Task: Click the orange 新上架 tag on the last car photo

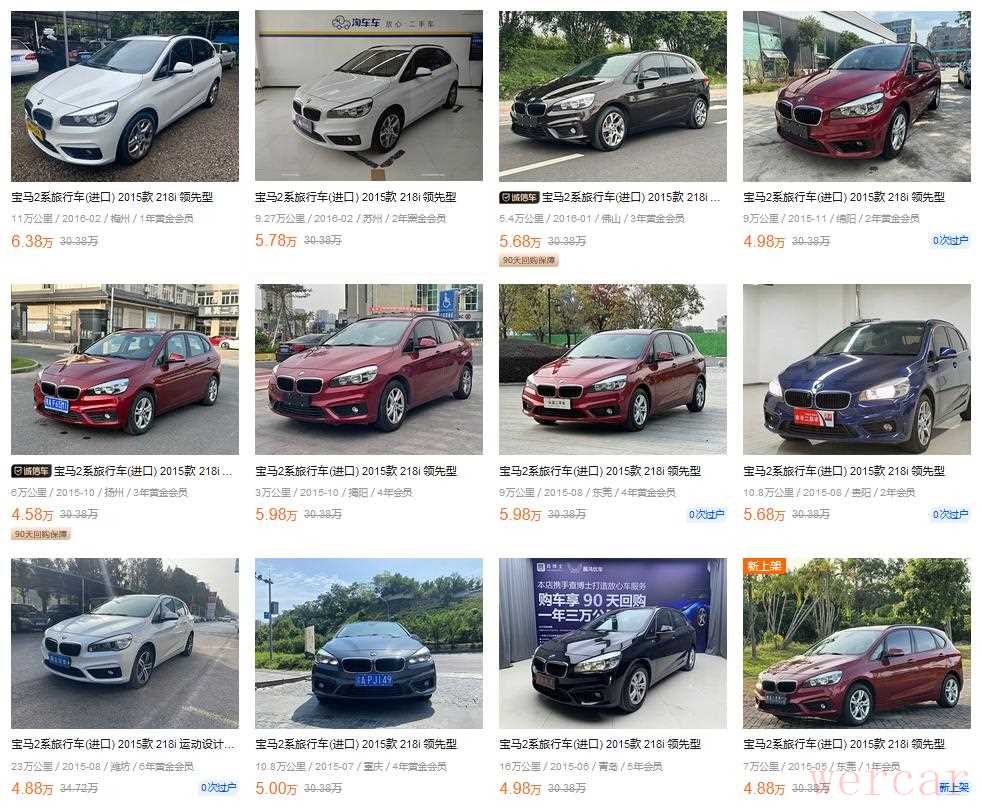Action: (x=764, y=566)
